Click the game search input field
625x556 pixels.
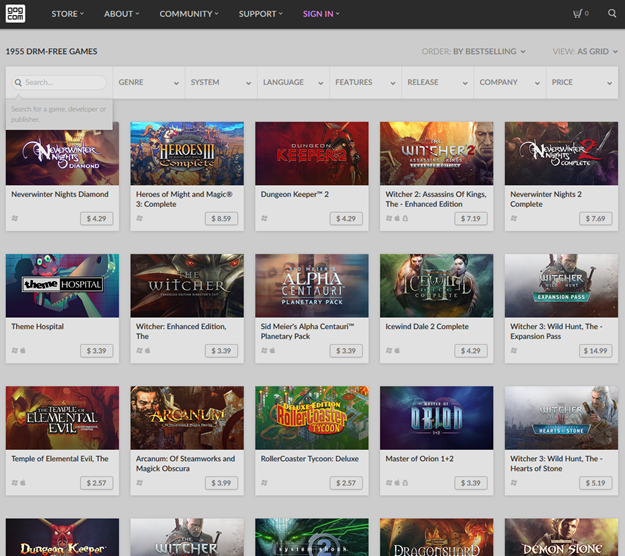62,83
